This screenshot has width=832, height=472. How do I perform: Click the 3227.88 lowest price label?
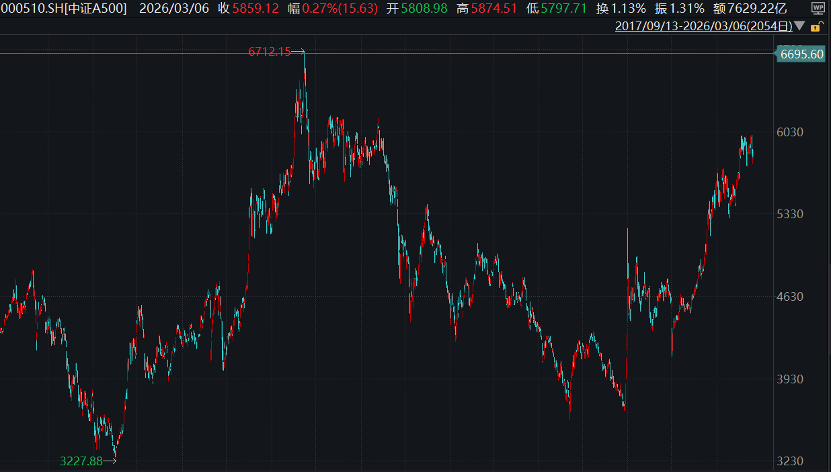pyautogui.click(x=81, y=461)
